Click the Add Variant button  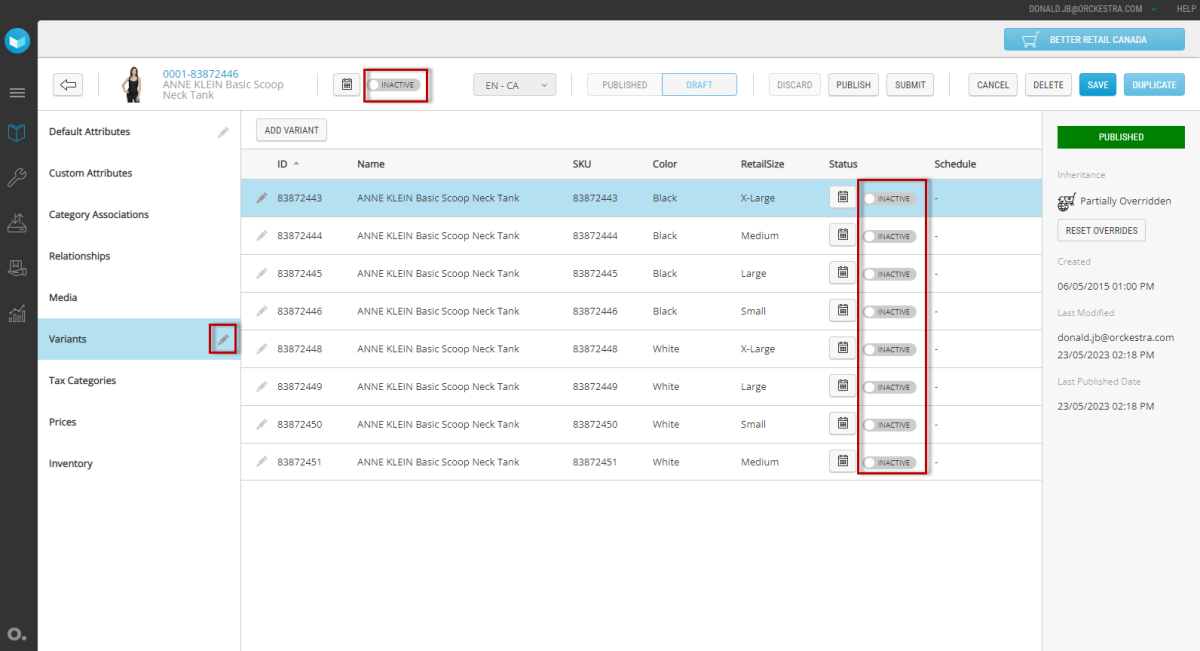coord(291,130)
